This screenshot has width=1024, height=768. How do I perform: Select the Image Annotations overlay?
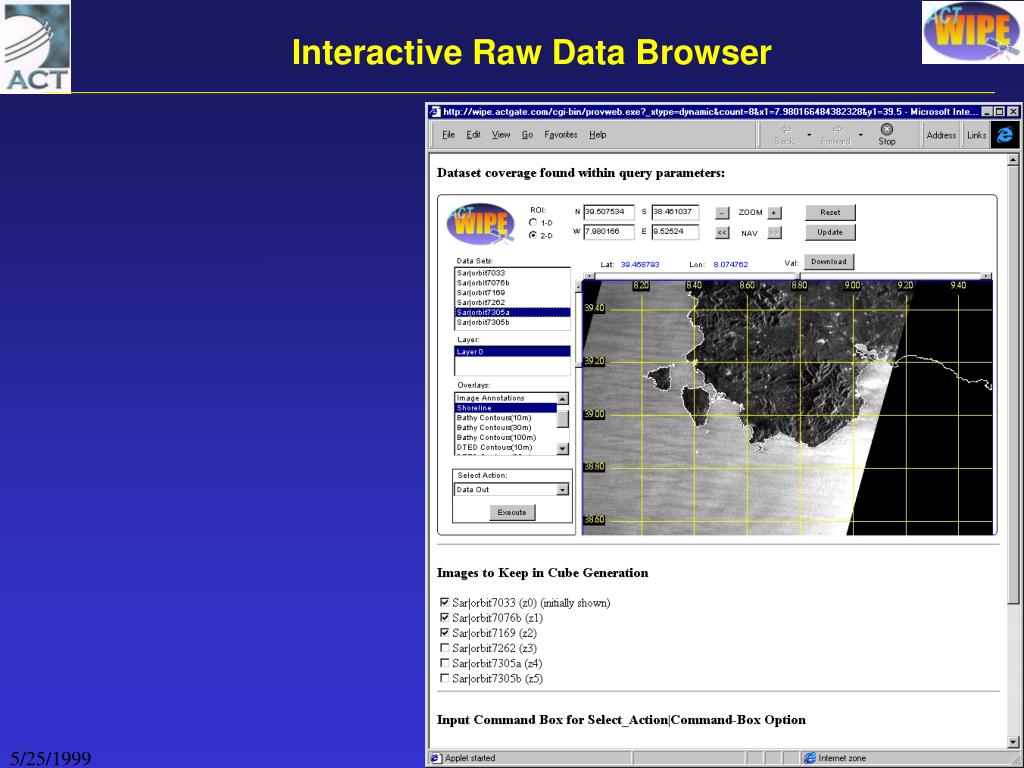point(505,398)
